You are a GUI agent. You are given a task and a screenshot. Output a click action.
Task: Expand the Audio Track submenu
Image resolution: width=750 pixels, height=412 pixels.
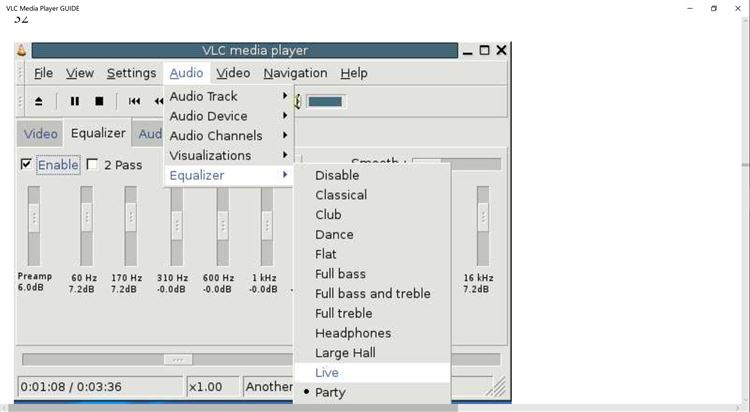point(228,96)
